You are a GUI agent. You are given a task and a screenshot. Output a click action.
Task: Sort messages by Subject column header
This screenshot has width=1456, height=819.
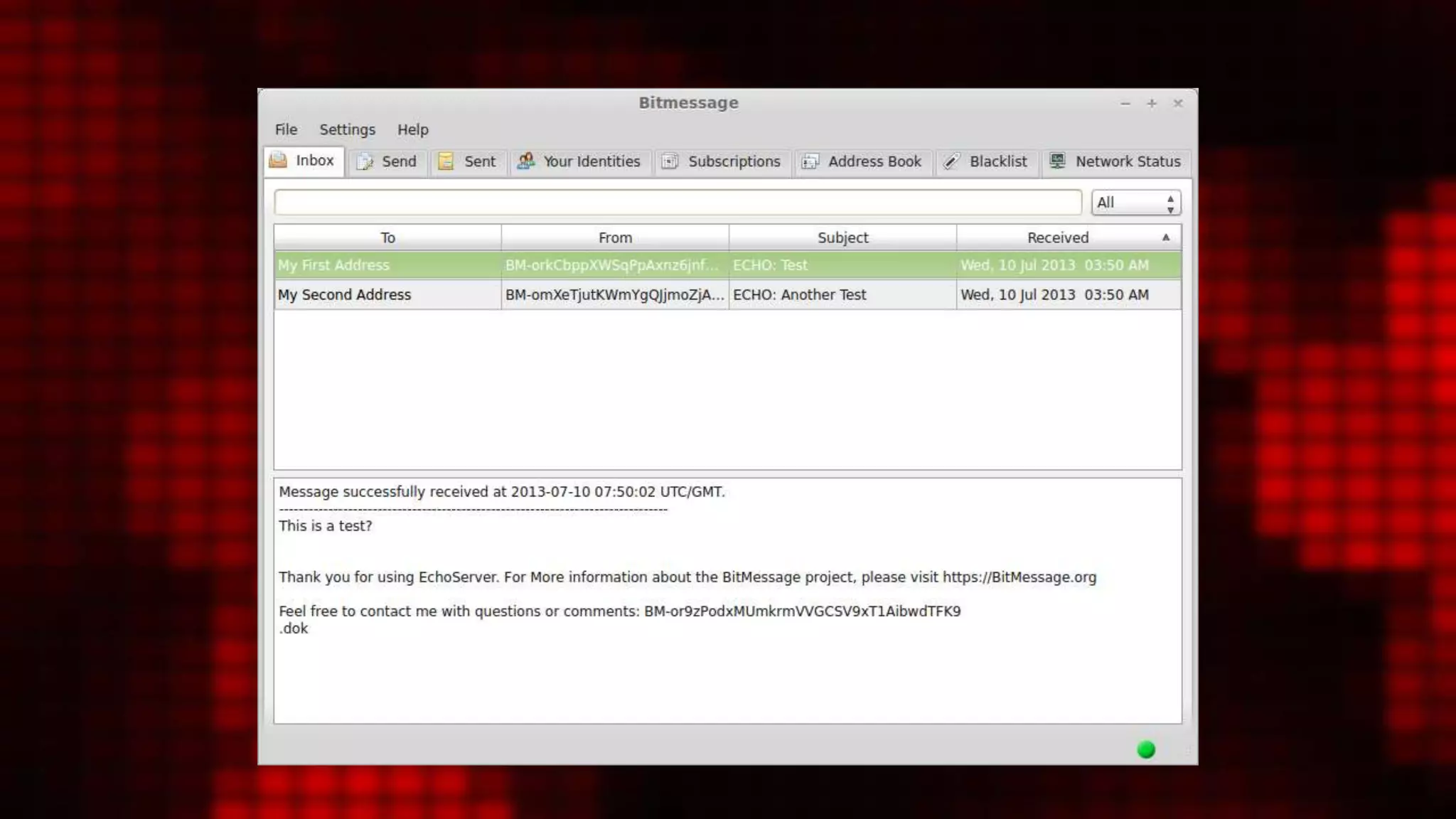click(842, 237)
